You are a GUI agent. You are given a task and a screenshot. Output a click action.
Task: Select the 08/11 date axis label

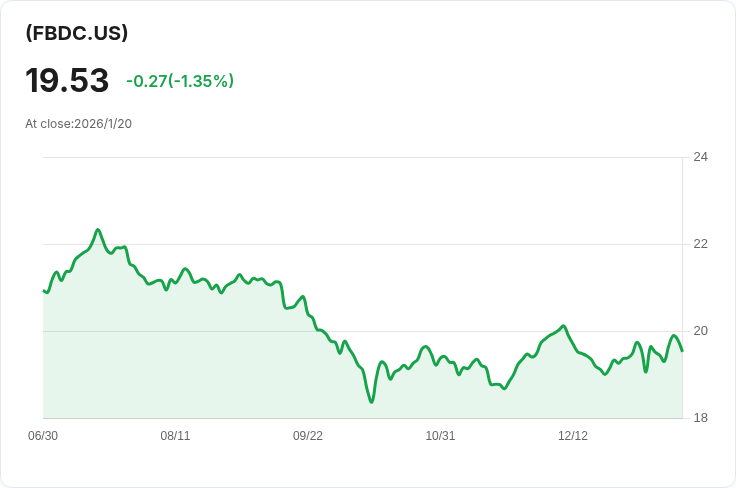coord(175,436)
